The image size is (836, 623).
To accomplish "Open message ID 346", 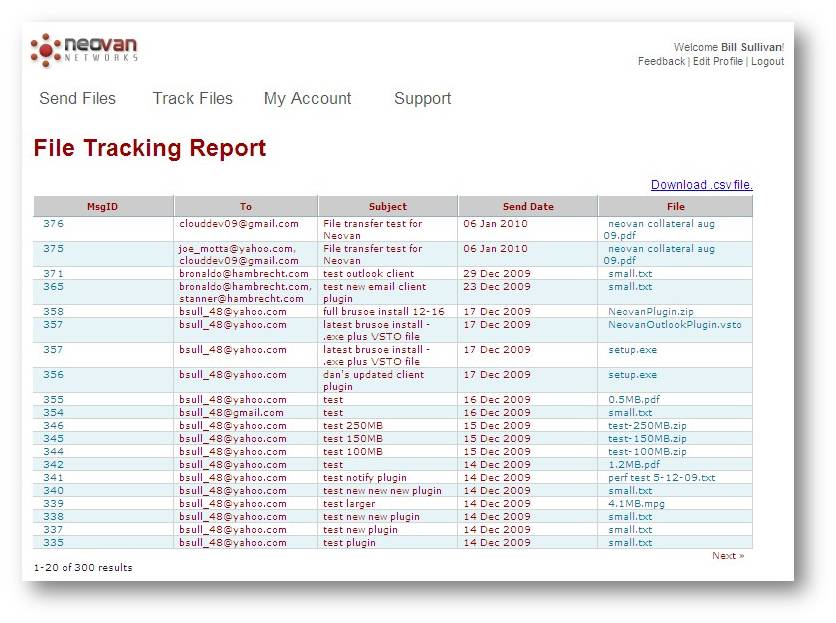I will (53, 426).
